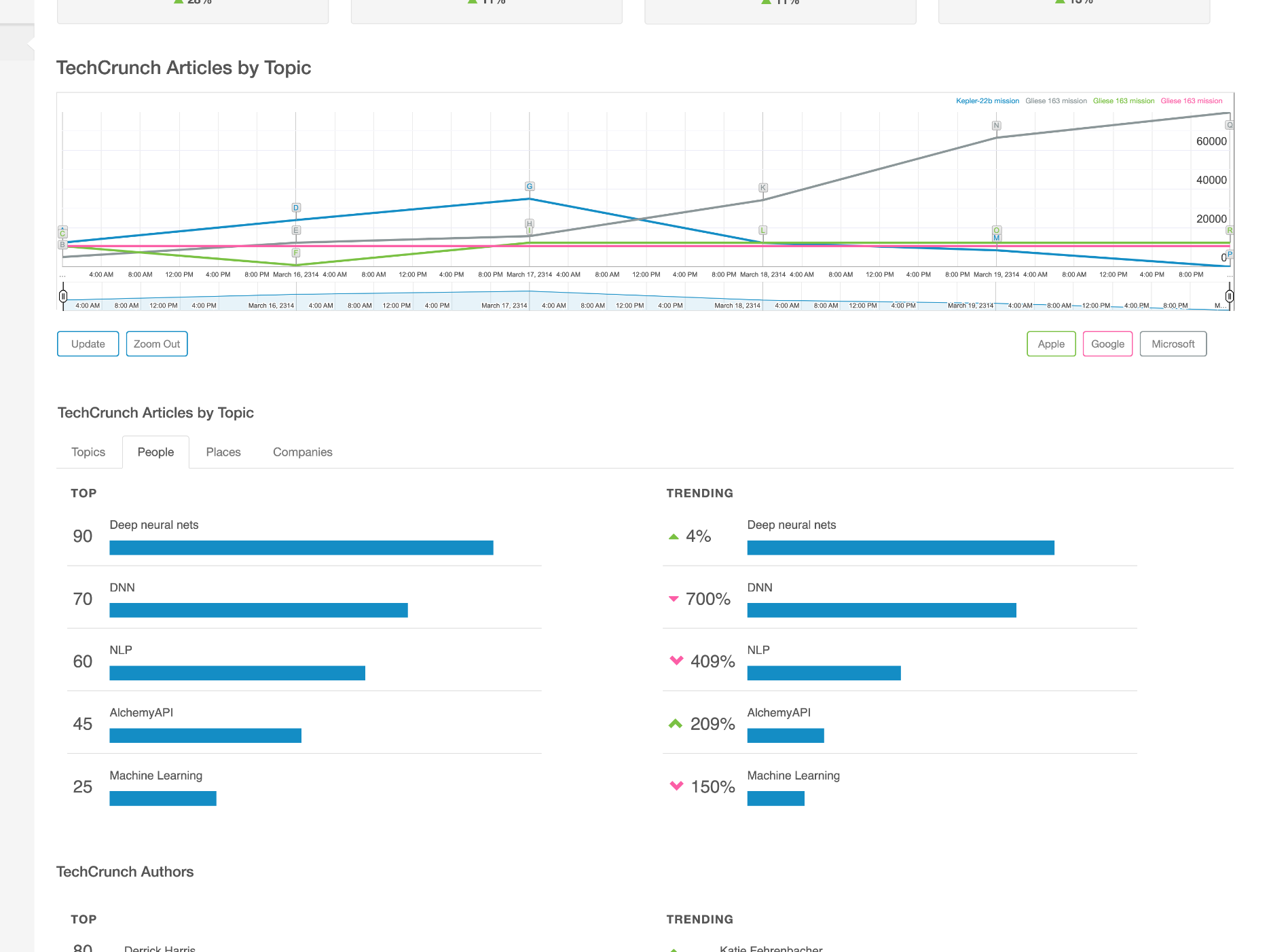Click the Zoom Out button
Viewport: 1269px width, 952px height.
(x=156, y=344)
